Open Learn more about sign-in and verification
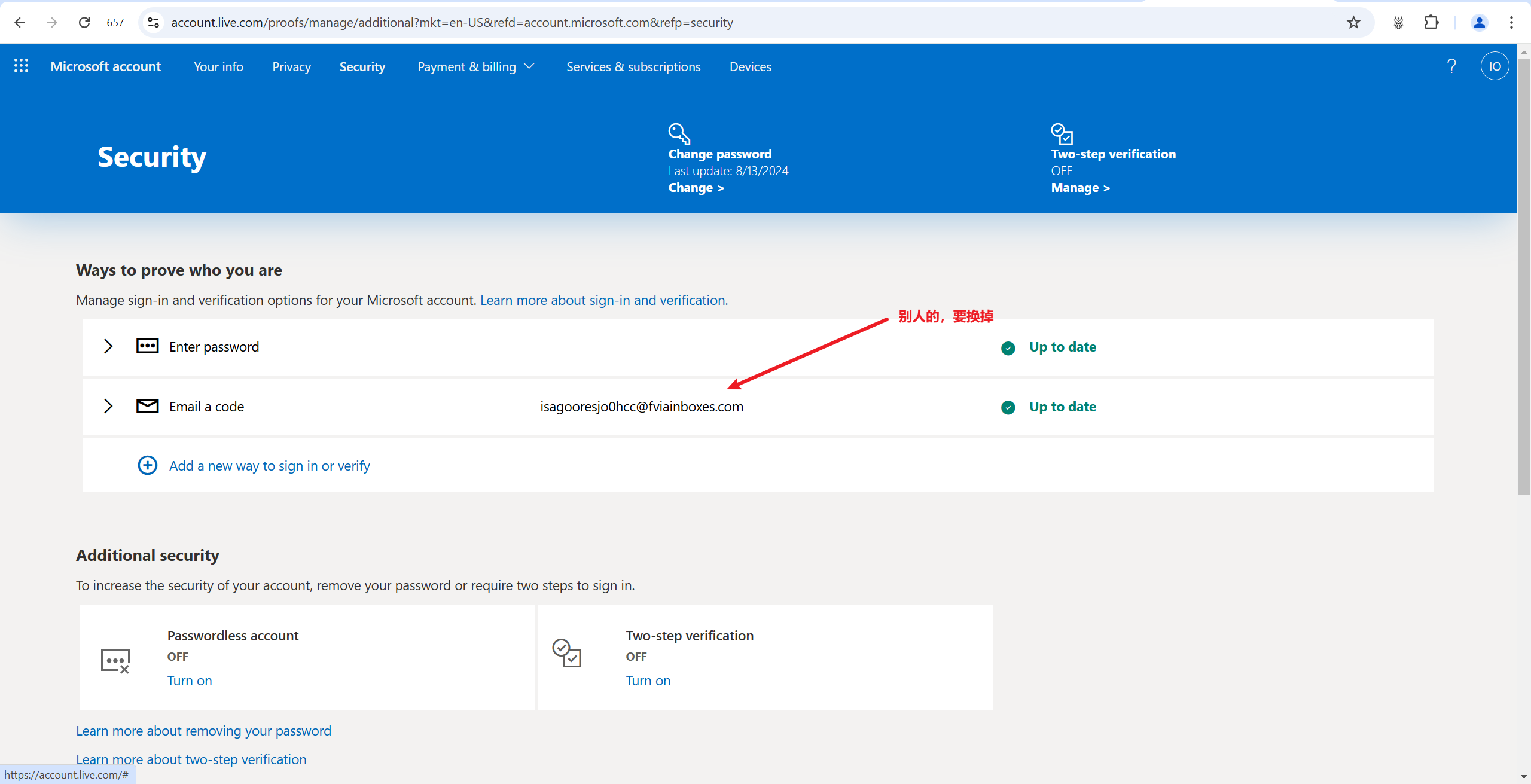1531x784 pixels. coord(603,300)
